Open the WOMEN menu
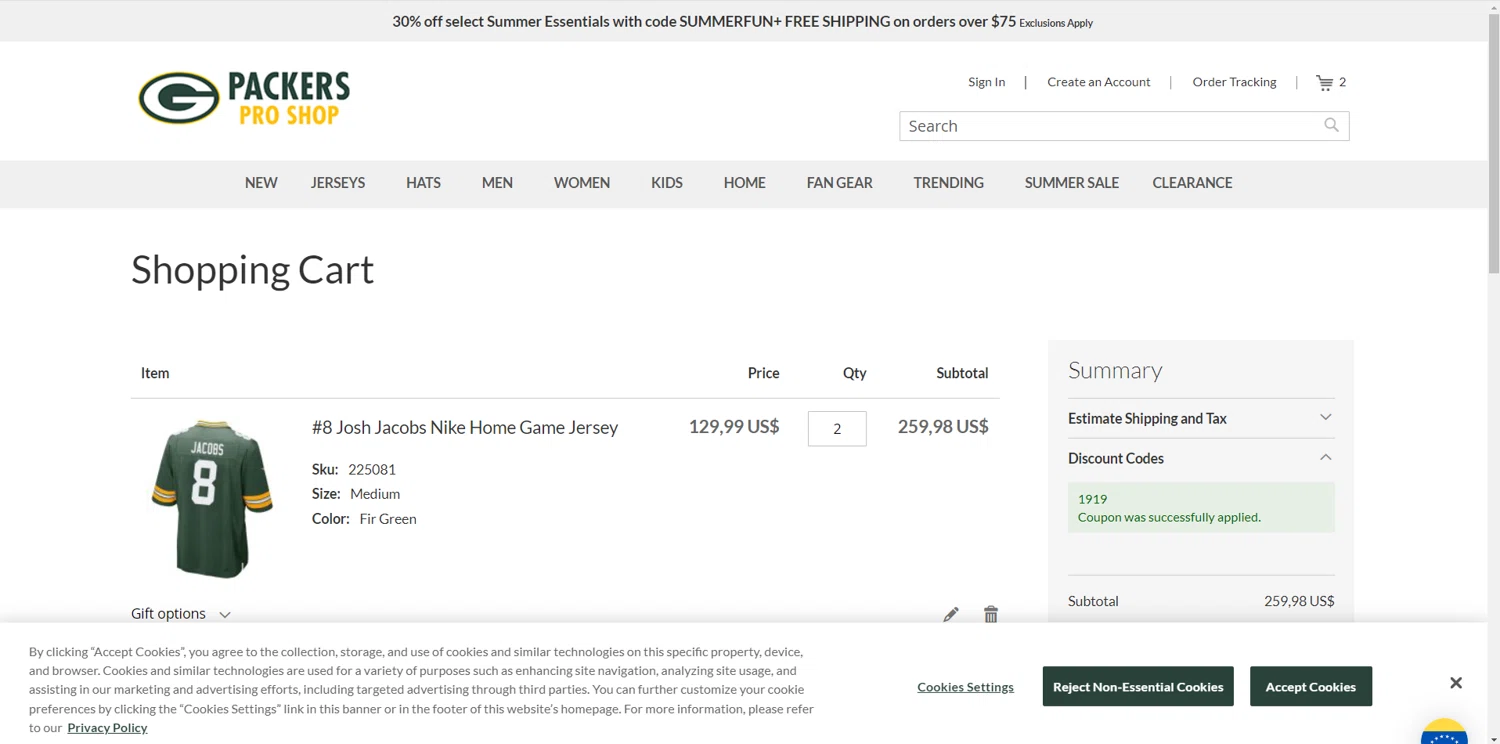This screenshot has height=744, width=1500. (582, 183)
